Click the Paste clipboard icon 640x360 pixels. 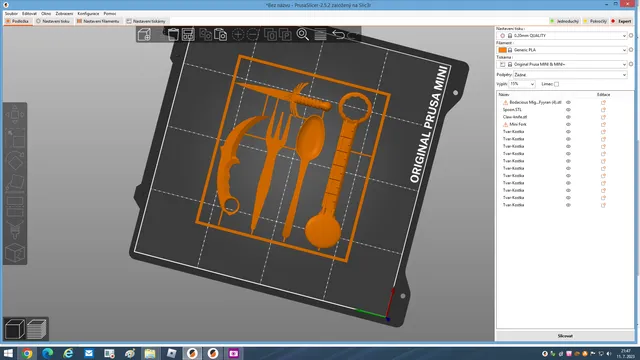click(x=220, y=35)
